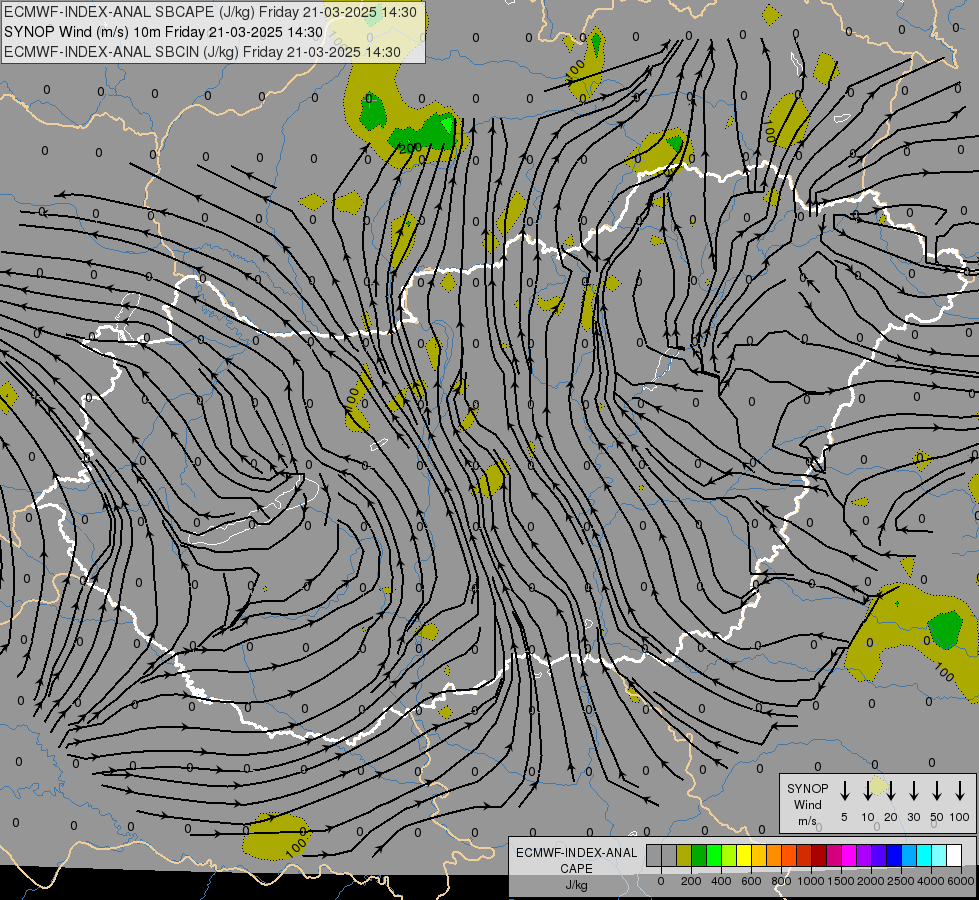Image resolution: width=979 pixels, height=900 pixels.
Task: Click the 6000 value on CAPE scale
Action: point(961,881)
